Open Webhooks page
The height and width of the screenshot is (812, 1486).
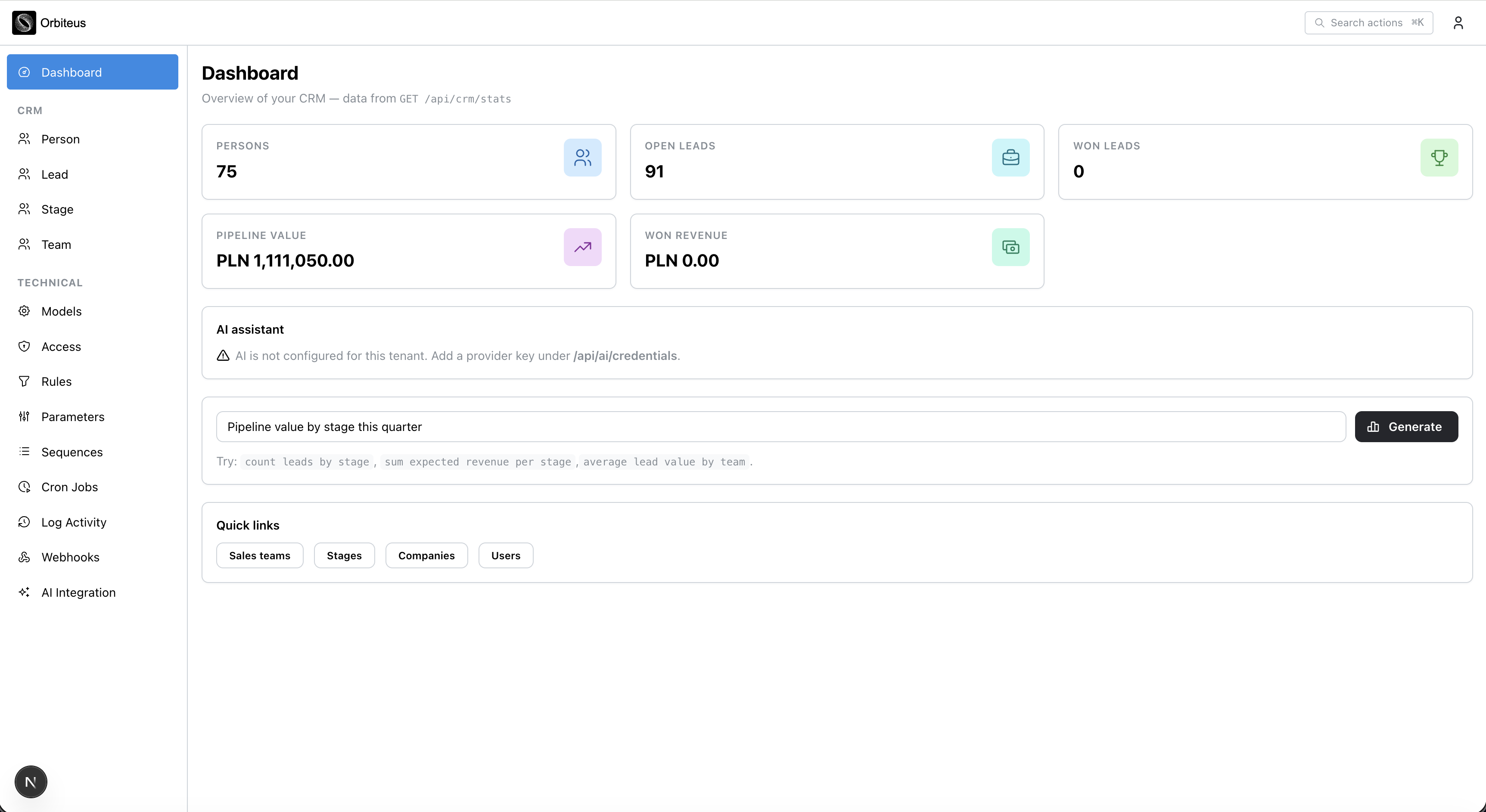tap(92, 557)
